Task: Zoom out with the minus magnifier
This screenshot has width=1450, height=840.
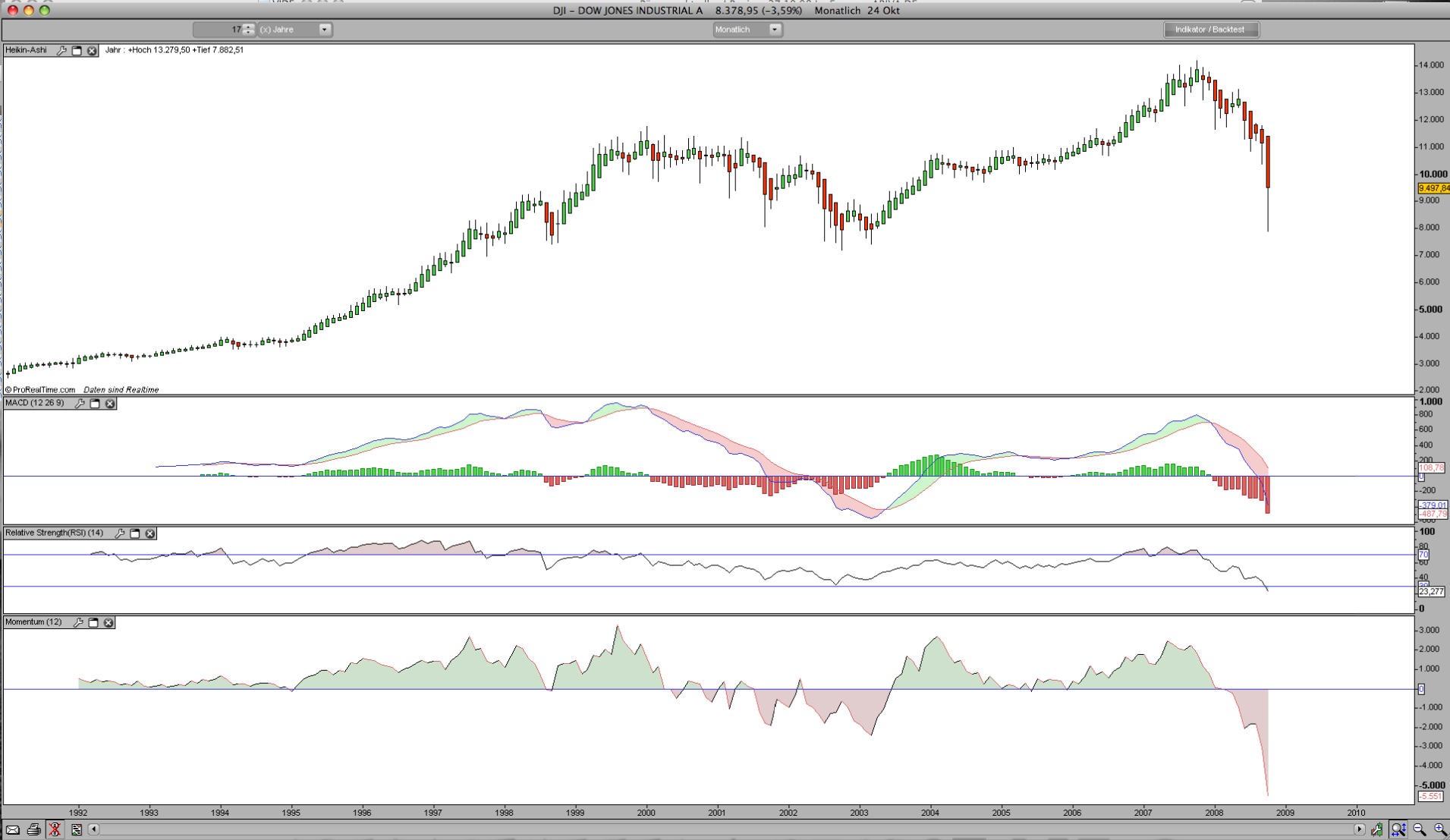Action: tap(1420, 829)
